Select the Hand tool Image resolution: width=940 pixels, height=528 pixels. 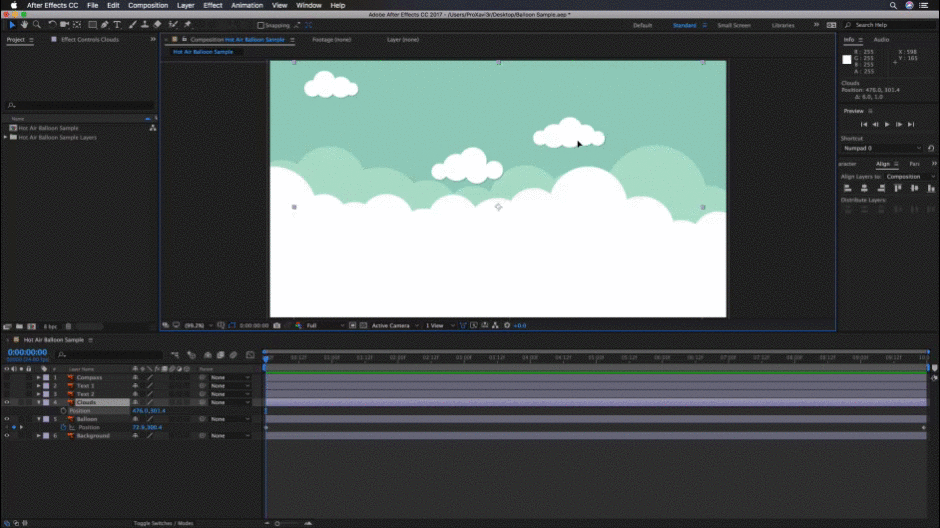[x=25, y=25]
